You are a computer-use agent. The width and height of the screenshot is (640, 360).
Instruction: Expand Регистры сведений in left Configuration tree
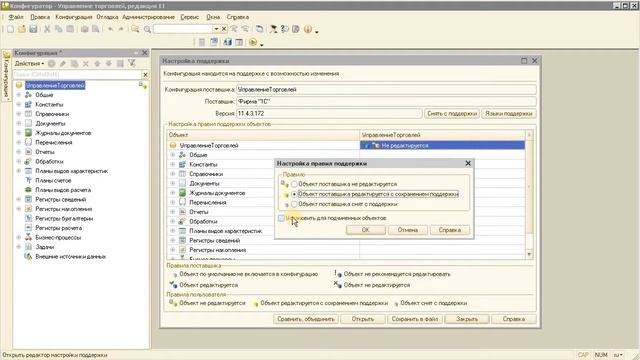[19, 199]
